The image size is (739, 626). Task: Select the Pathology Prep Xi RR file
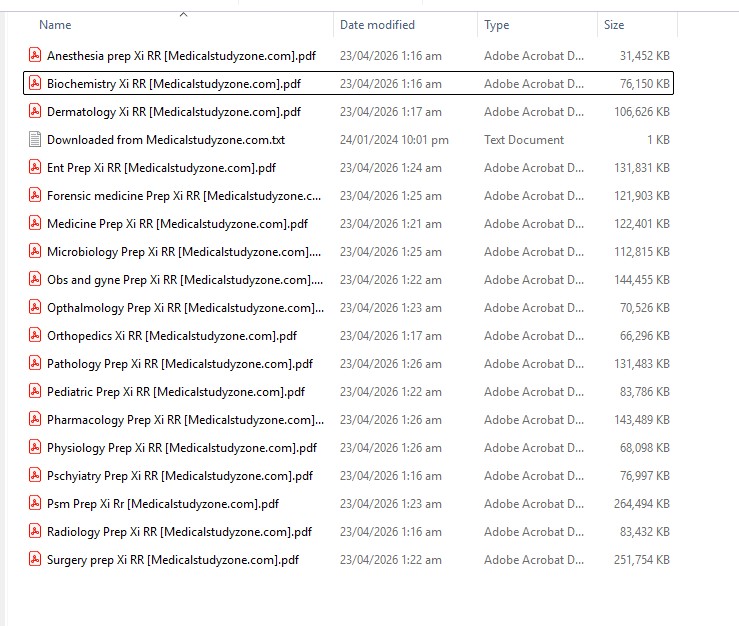point(180,364)
